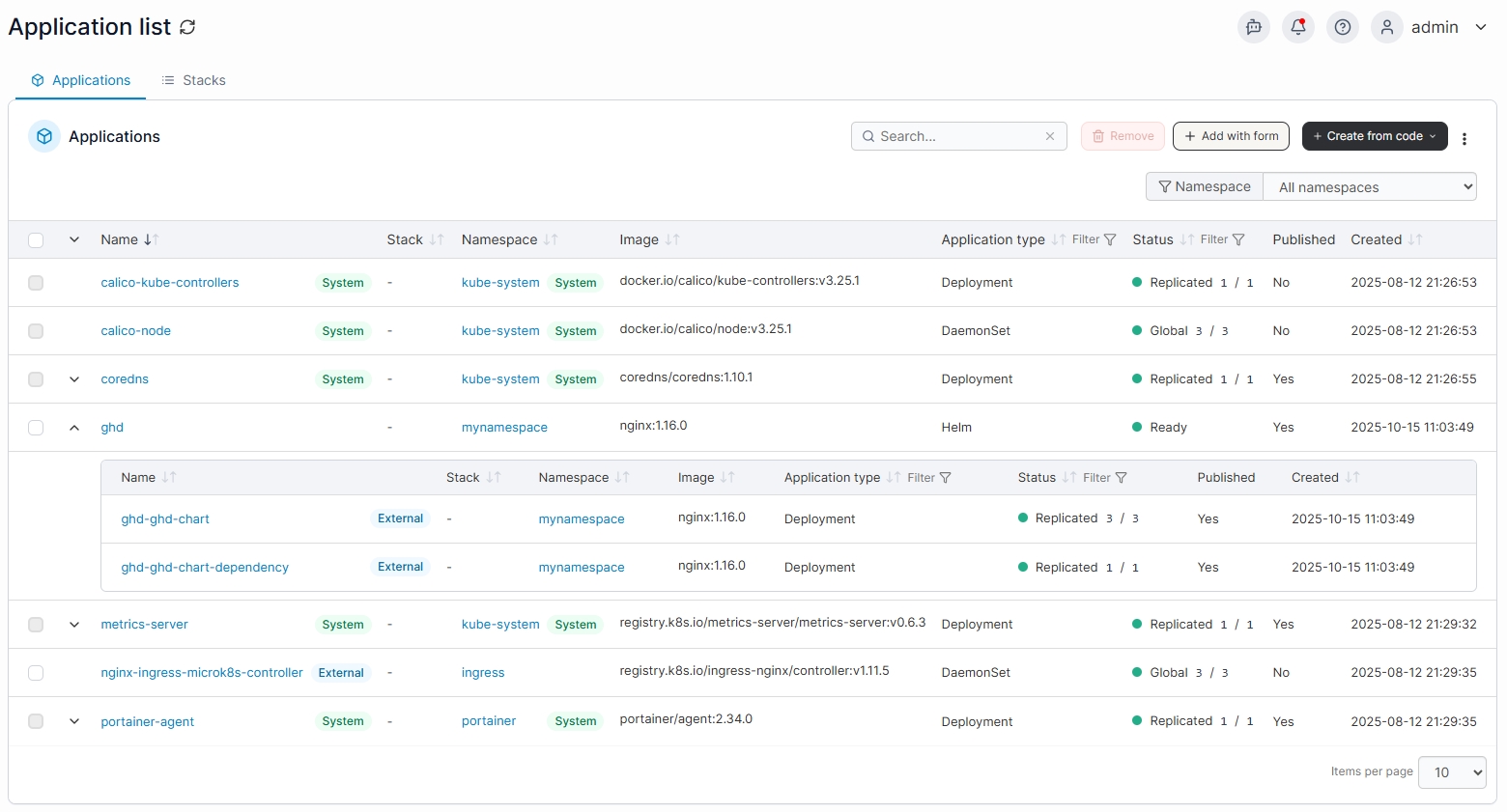The width and height of the screenshot is (1507, 812).
Task: Clear the search field with X icon
Action: [x=1050, y=136]
